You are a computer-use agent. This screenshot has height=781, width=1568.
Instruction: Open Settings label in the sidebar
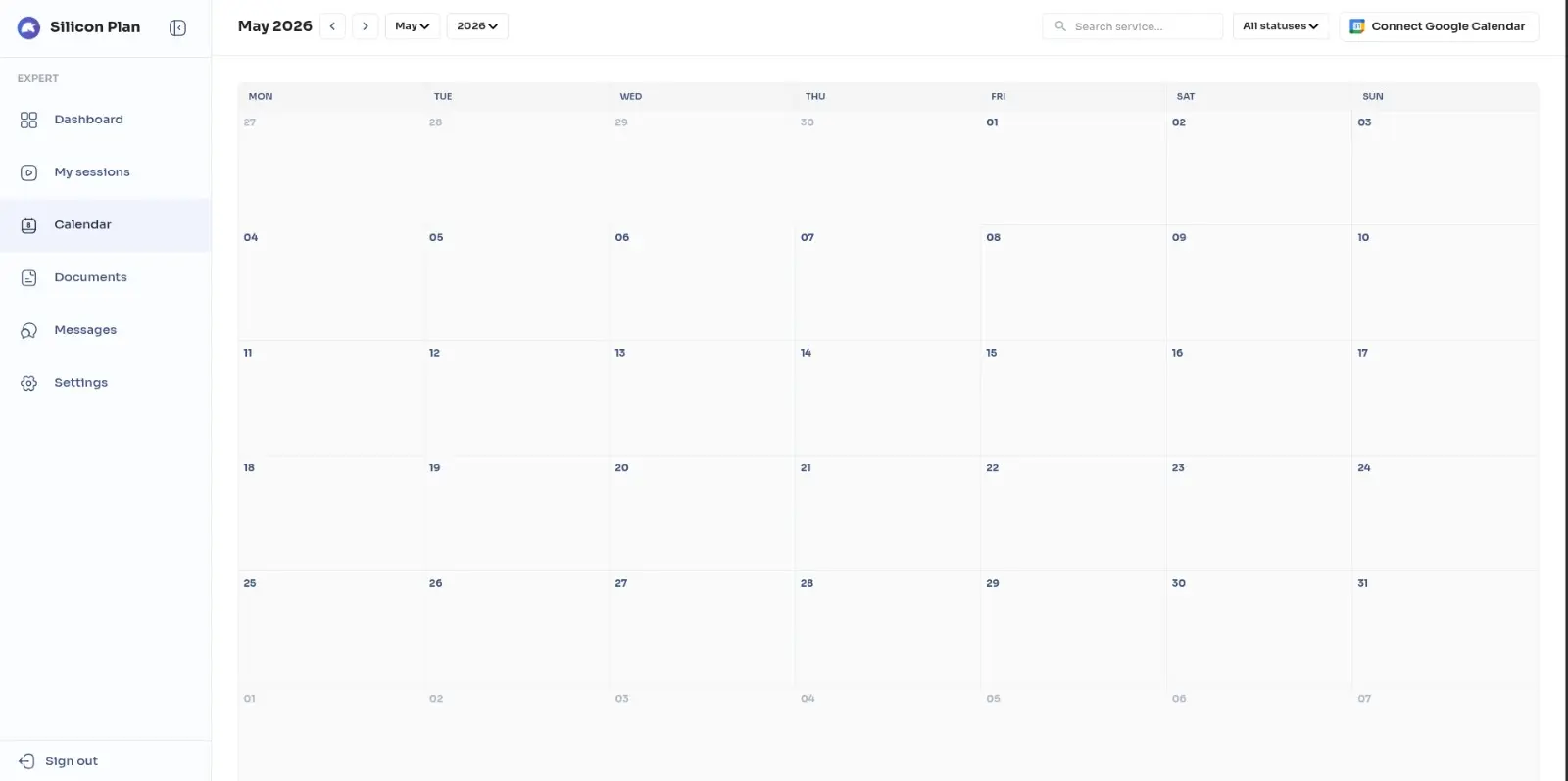(x=80, y=383)
